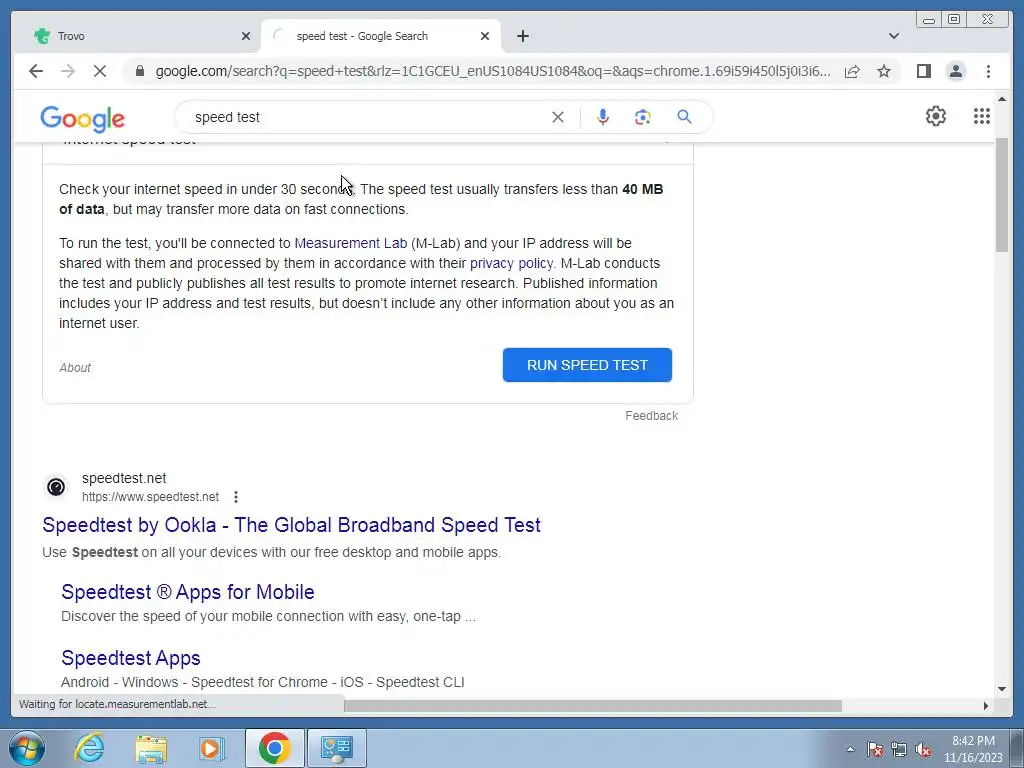Open Speedtest Apps sublink
This screenshot has height=768, width=1024.
coord(131,658)
